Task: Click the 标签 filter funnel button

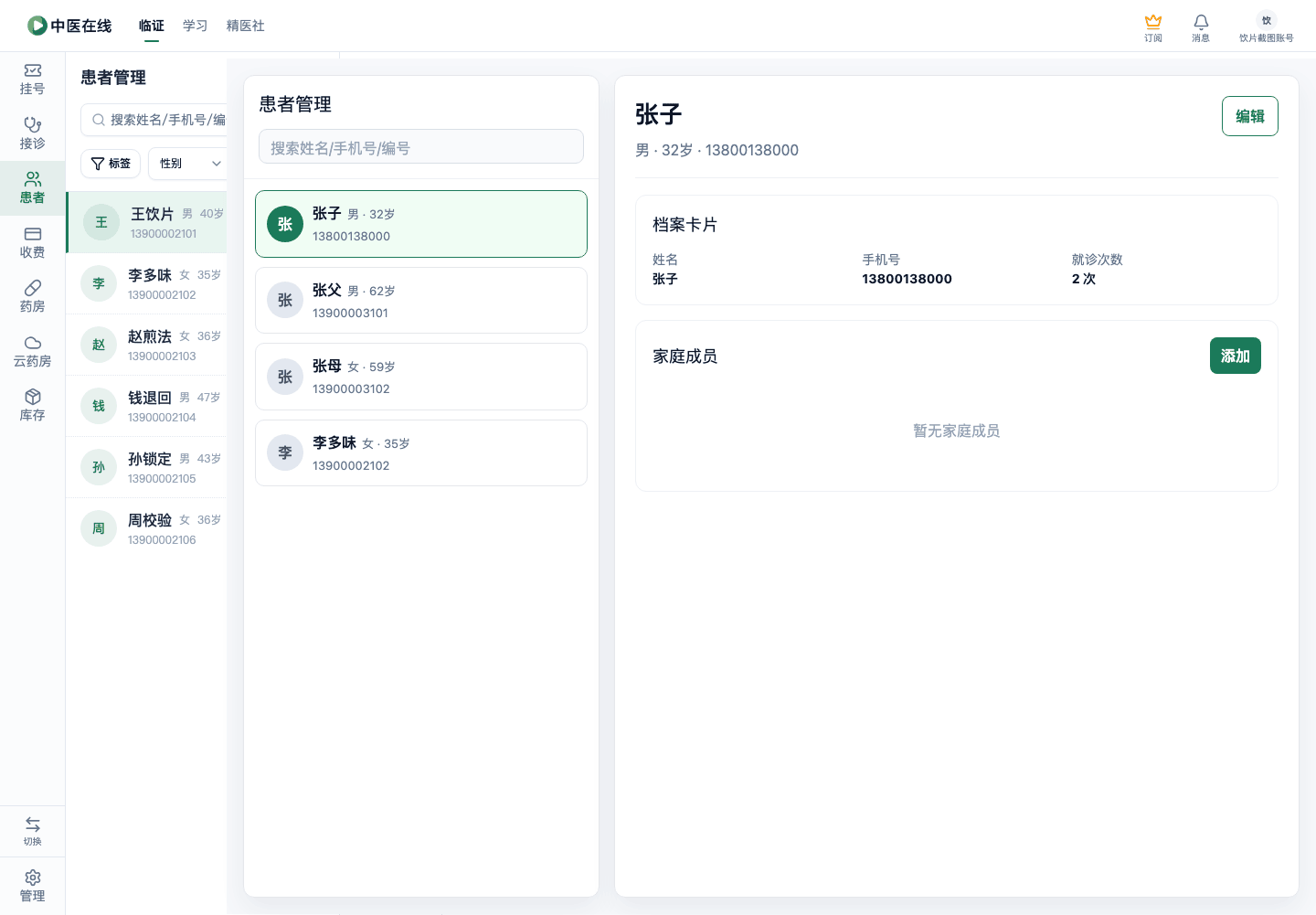Action: 111,164
